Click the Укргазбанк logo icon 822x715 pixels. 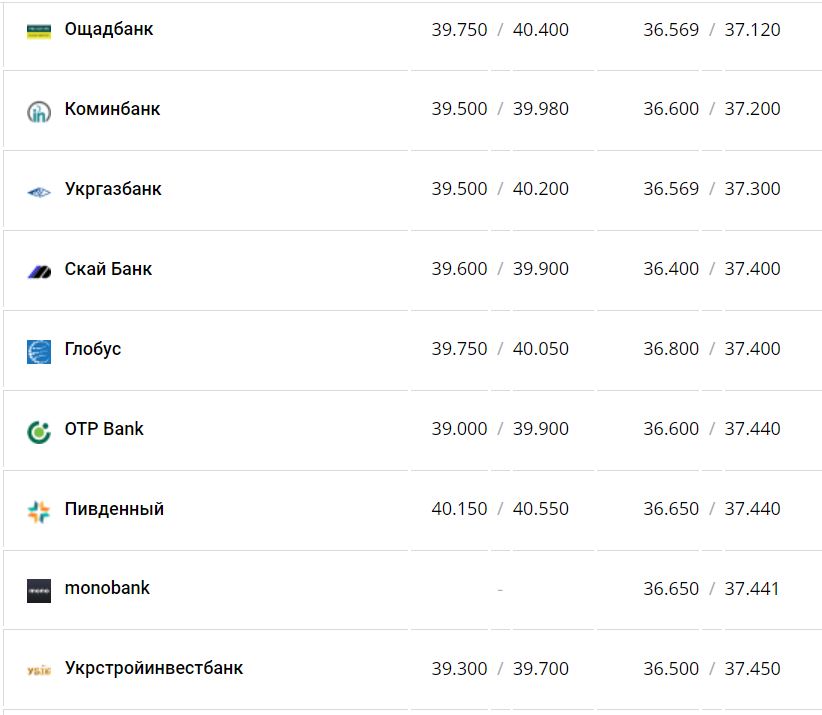coord(39,191)
